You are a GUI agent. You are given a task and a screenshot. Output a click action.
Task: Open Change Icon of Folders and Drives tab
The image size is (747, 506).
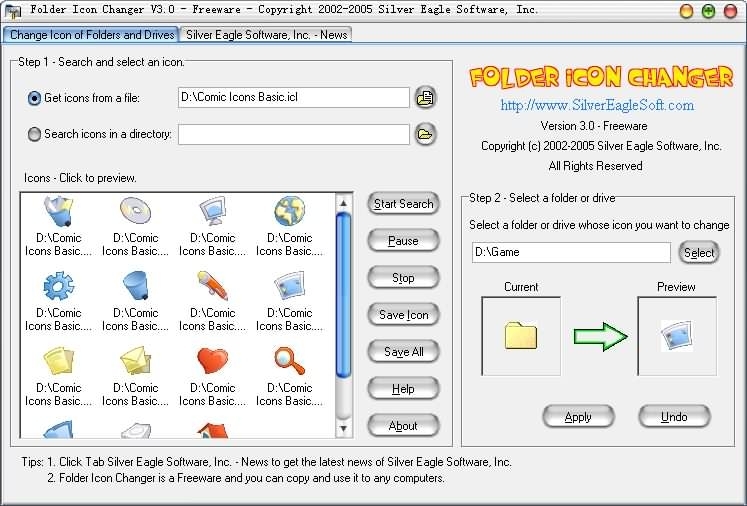[91, 35]
